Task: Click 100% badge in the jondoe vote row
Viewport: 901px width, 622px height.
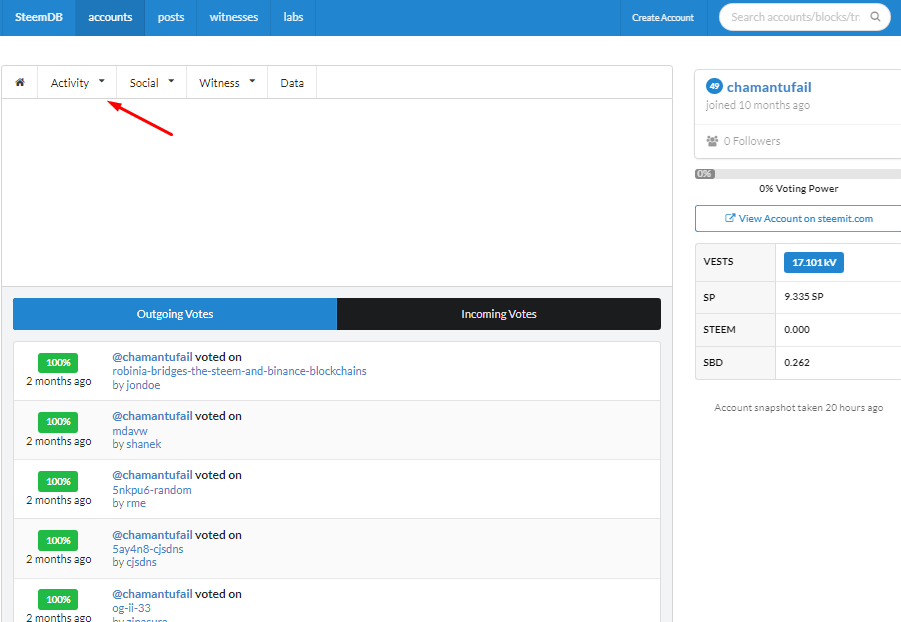Action: tap(58, 363)
